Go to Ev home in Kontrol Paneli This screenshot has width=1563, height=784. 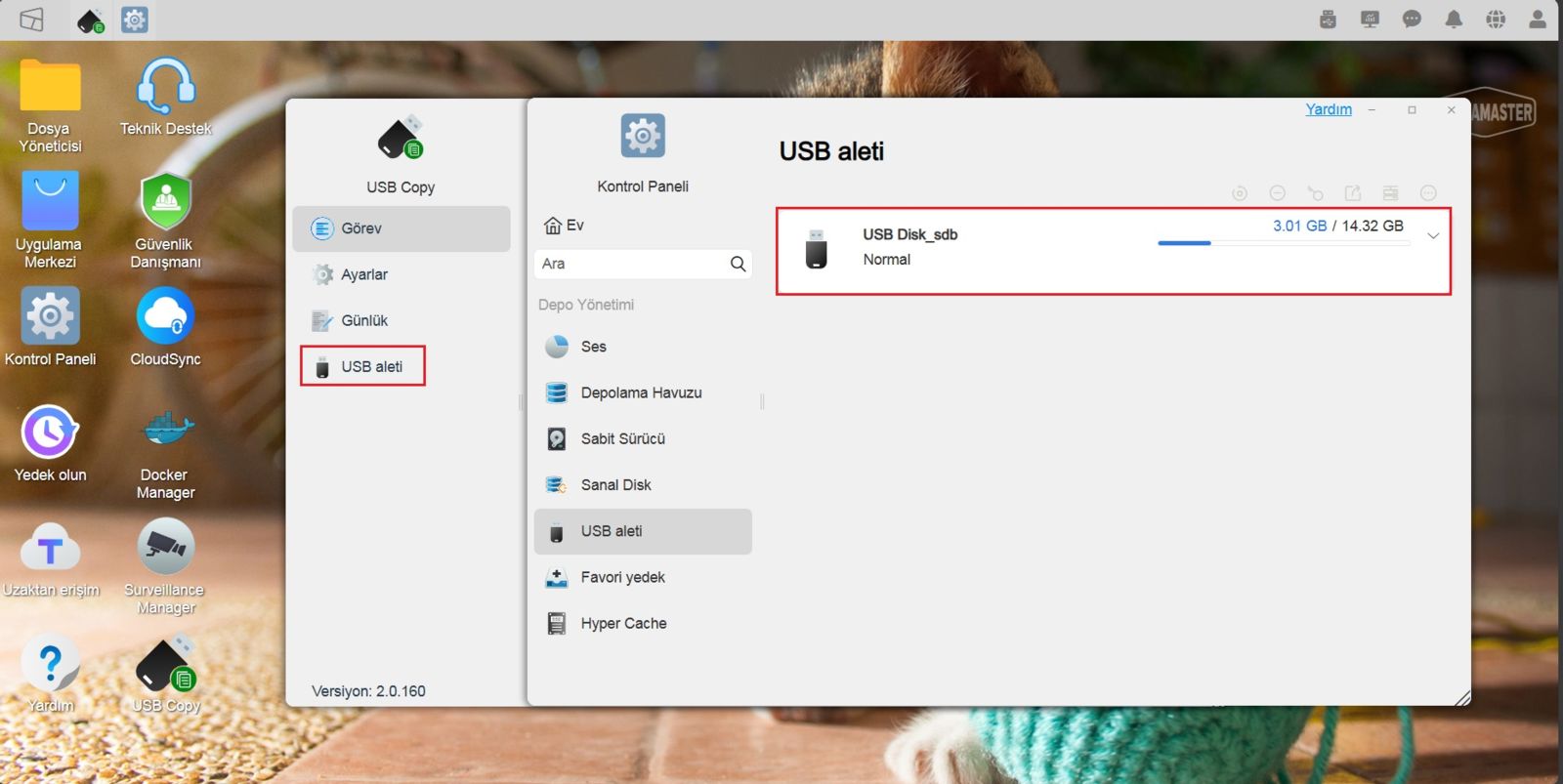(565, 226)
